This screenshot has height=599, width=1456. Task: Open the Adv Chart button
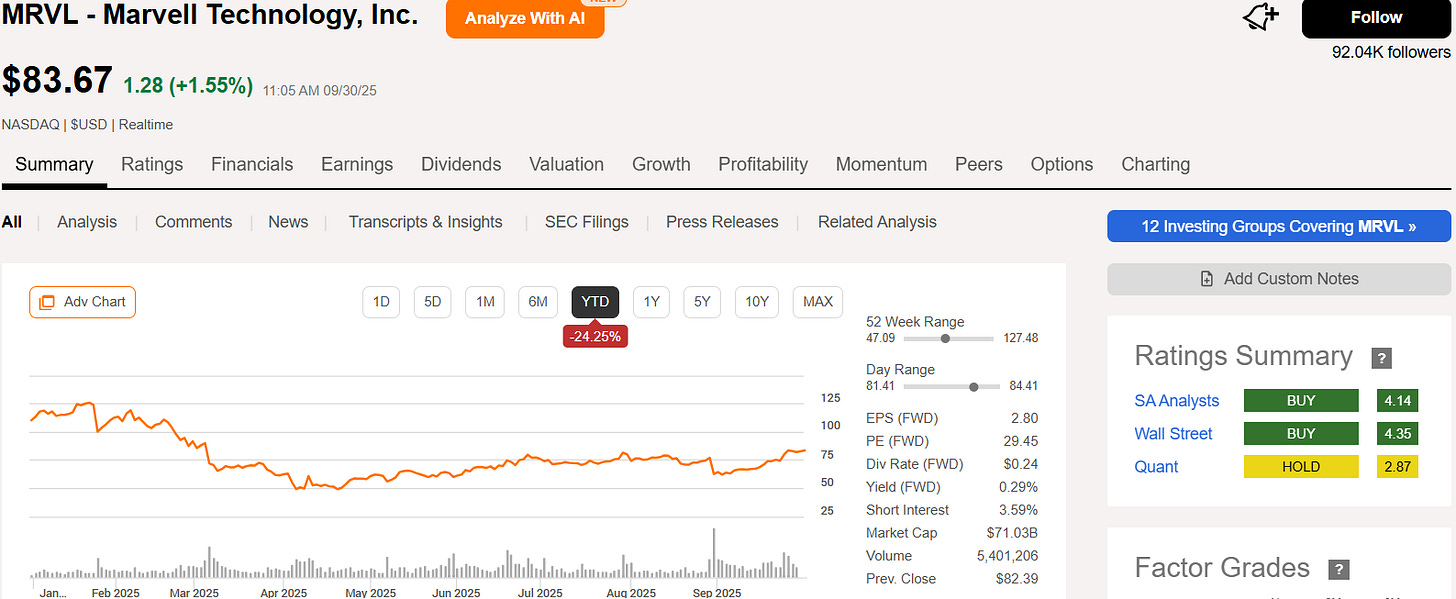[x=82, y=302]
